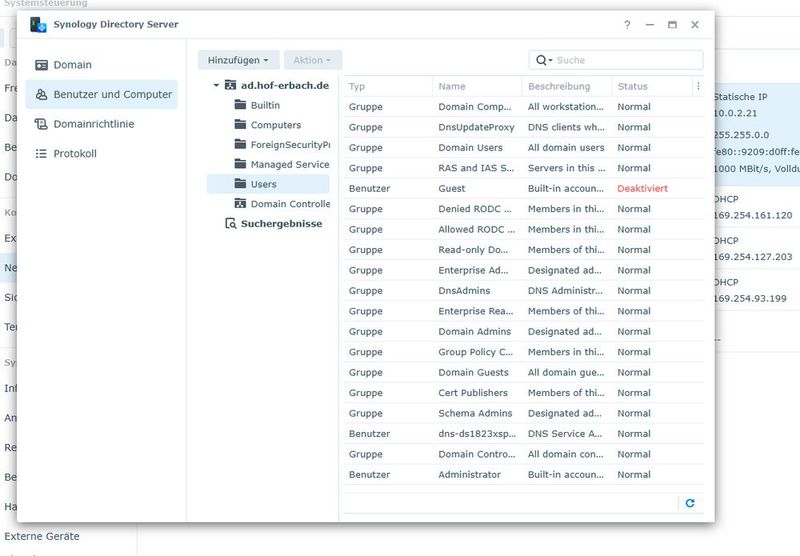Screen dimensions: 800x556
Task: Select the Enterprise Admins group row
Action: [524, 270]
